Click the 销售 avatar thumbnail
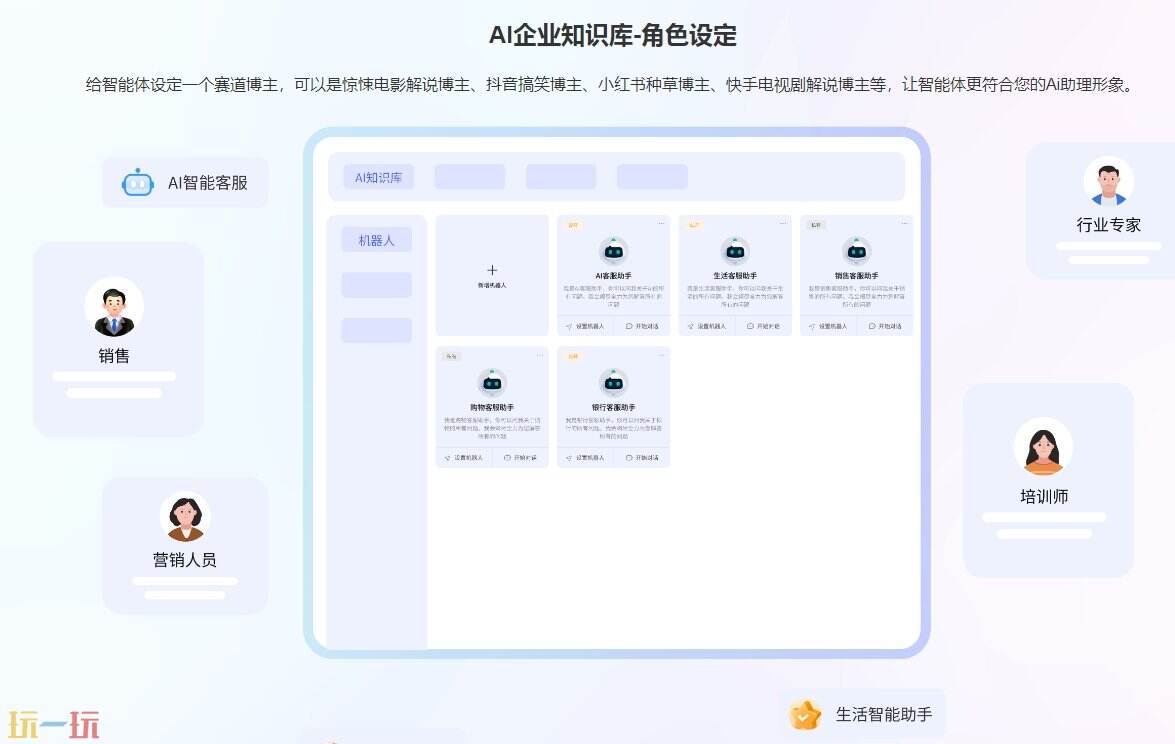The image size is (1175, 744). pyautogui.click(x=113, y=305)
